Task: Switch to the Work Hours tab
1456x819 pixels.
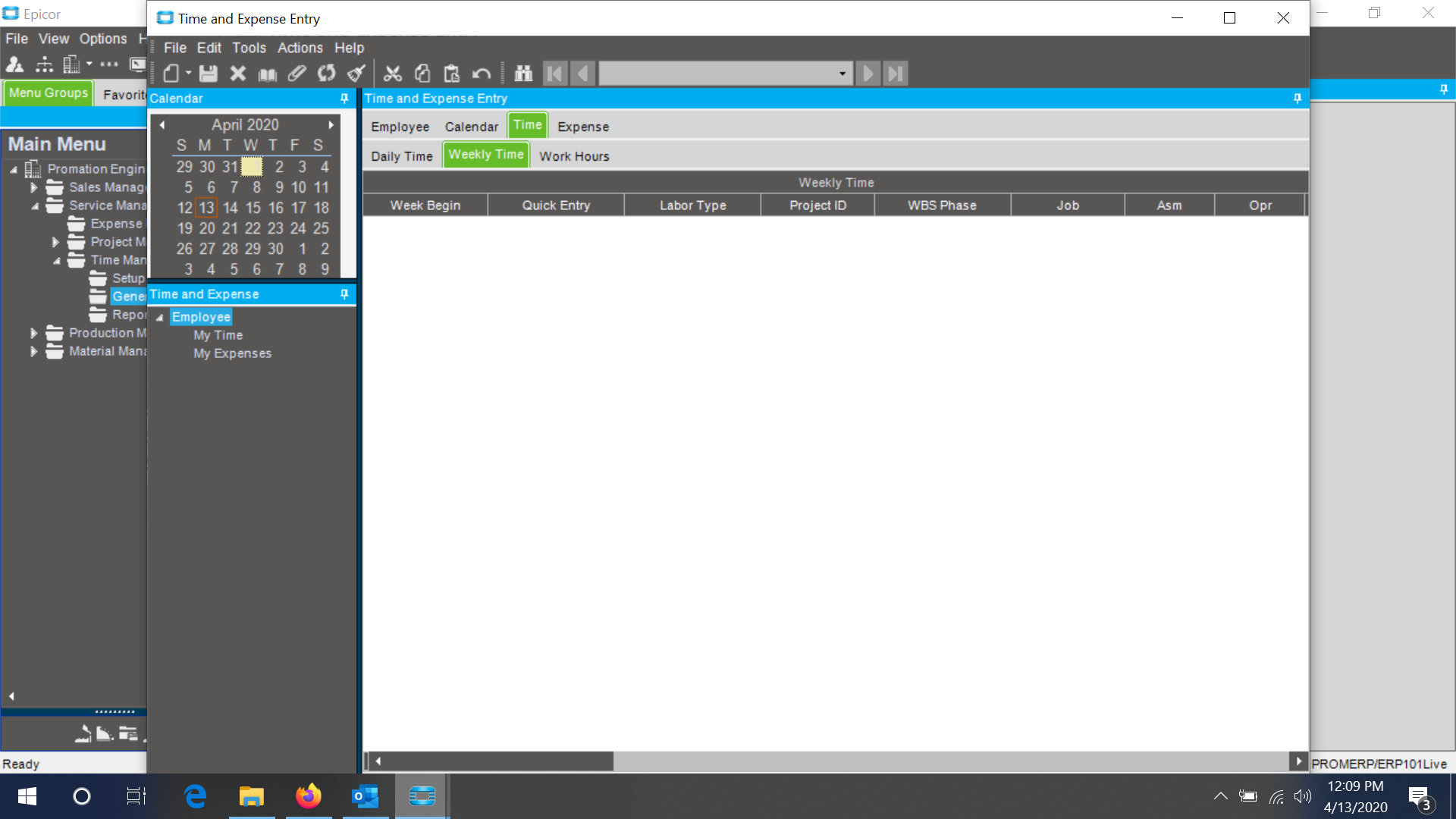Action: click(574, 156)
